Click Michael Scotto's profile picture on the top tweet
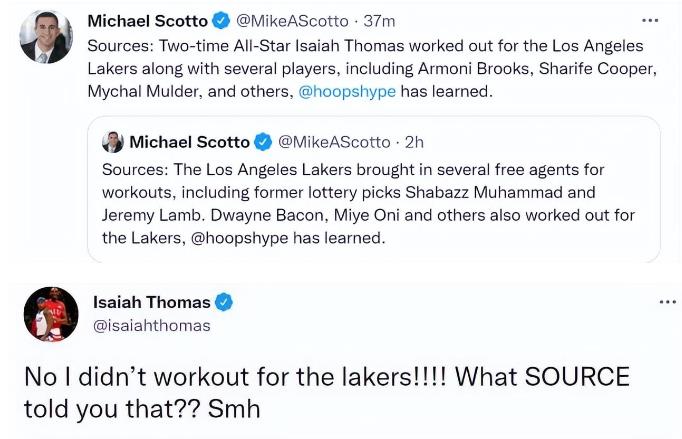The image size is (682, 439). [45, 37]
